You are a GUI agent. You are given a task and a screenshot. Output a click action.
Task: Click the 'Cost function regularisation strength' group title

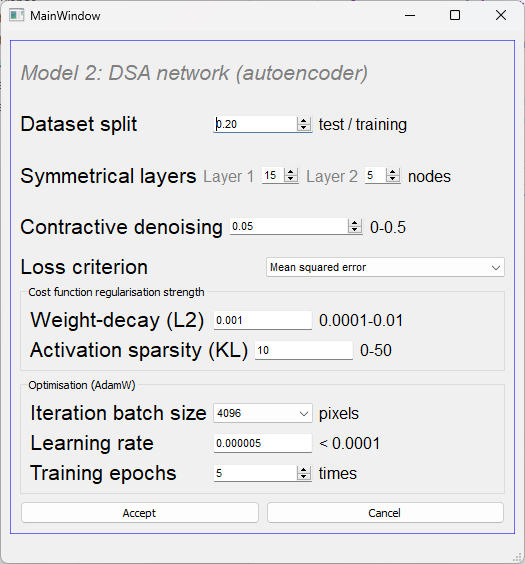(116, 292)
